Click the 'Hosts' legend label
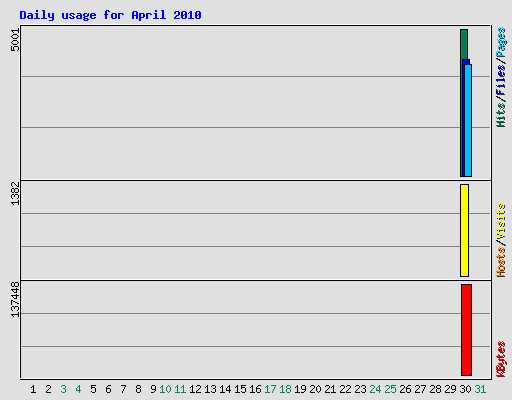 [501, 262]
